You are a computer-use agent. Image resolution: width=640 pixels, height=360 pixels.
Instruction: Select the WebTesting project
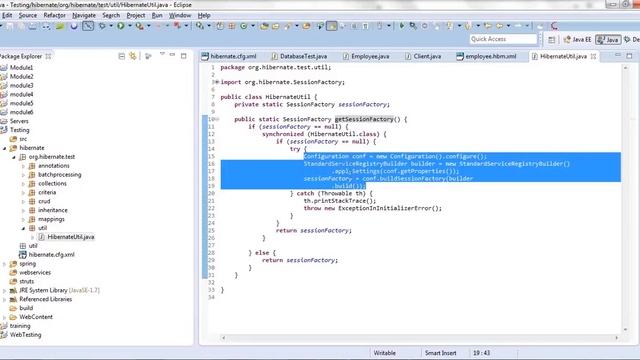(25, 335)
